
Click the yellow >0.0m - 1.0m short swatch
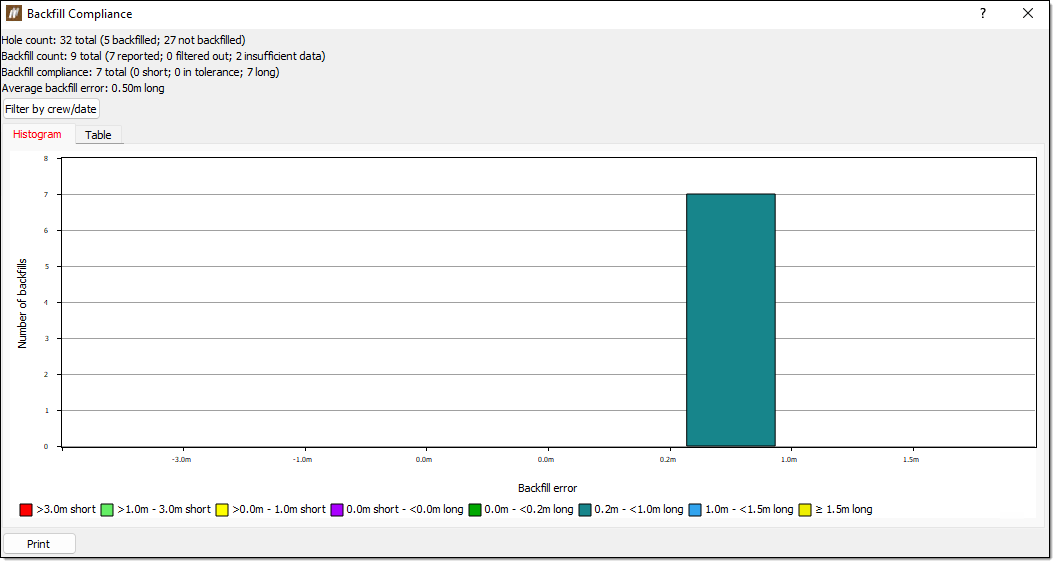point(222,509)
